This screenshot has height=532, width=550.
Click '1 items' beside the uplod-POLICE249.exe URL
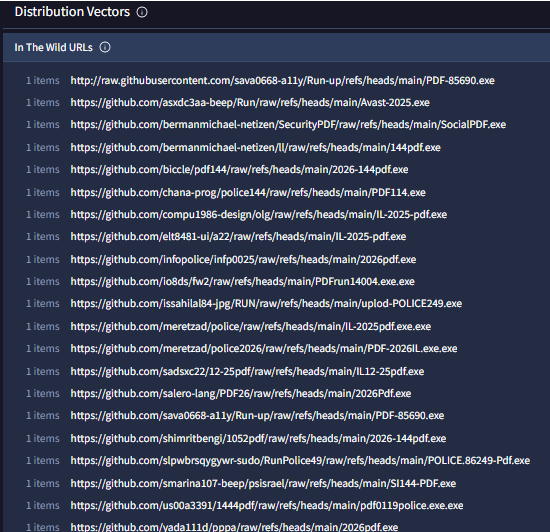pos(43,304)
